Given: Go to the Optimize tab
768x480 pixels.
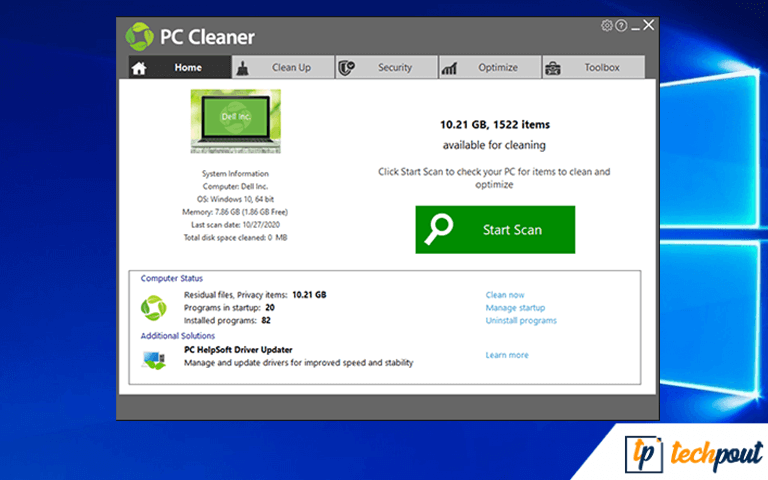Looking at the screenshot, I should tap(498, 68).
